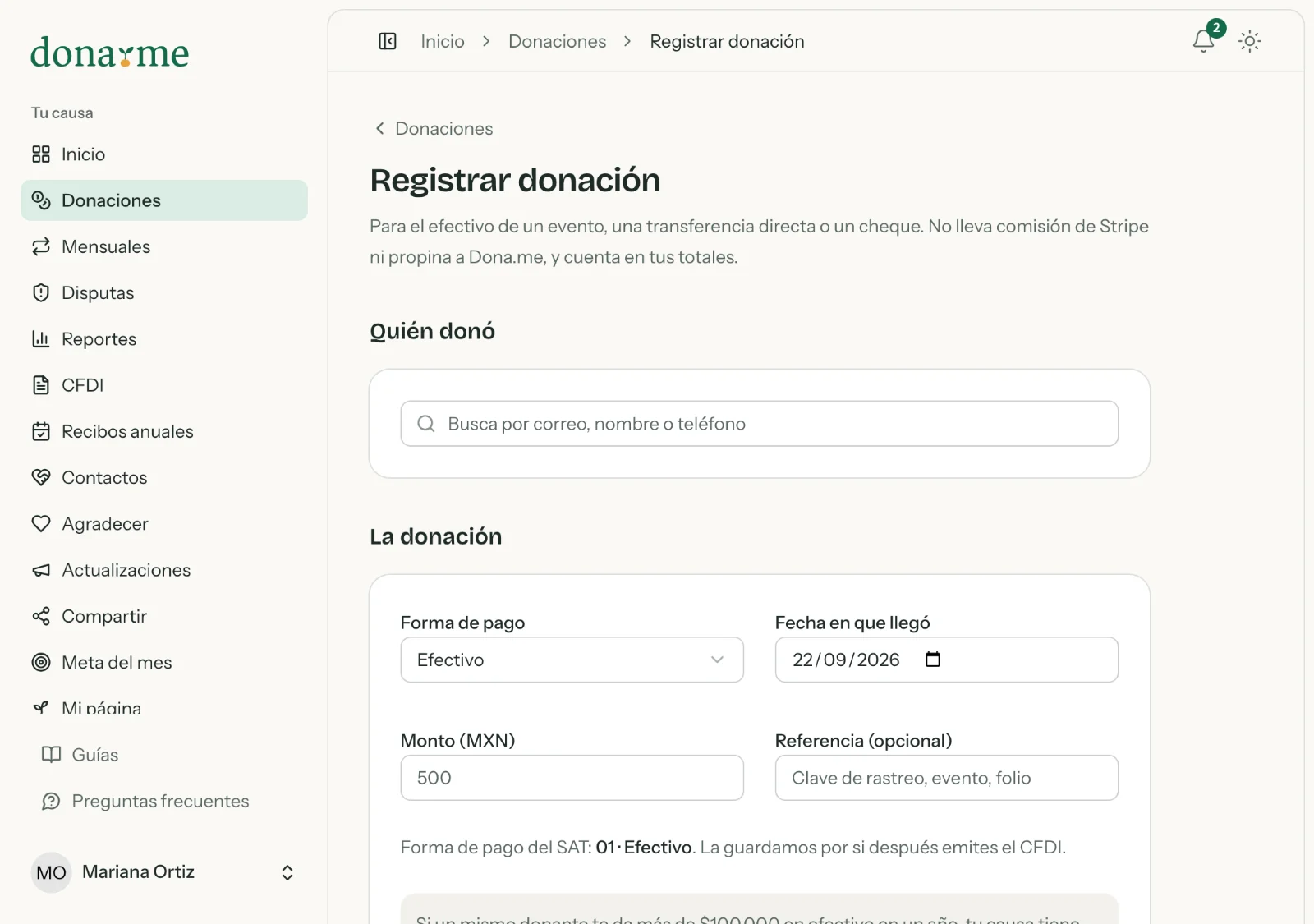Click the Compartir share icon
The width and height of the screenshot is (1314, 924).
pos(41,616)
